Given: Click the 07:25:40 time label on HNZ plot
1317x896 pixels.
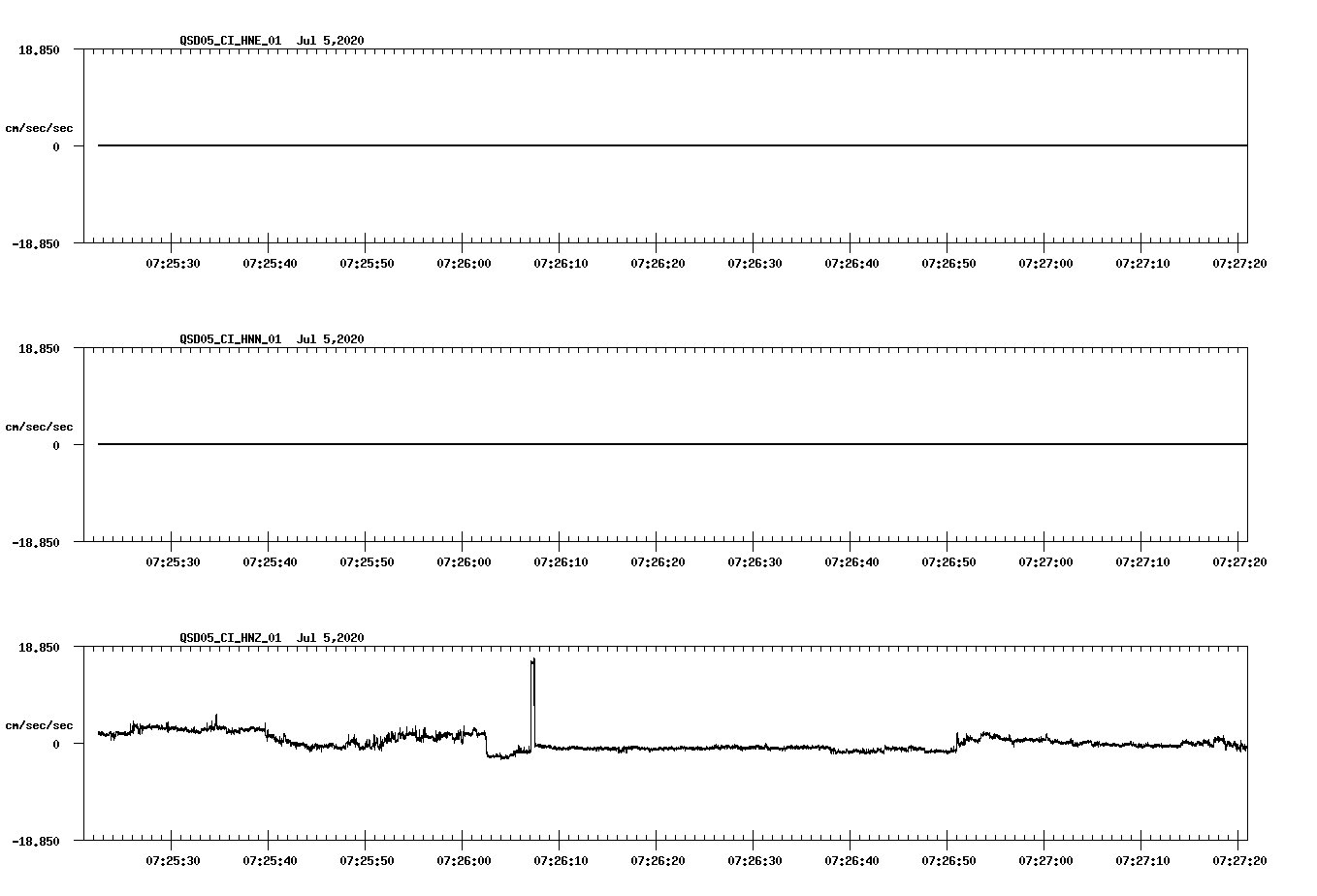Looking at the screenshot, I should 270,860.
